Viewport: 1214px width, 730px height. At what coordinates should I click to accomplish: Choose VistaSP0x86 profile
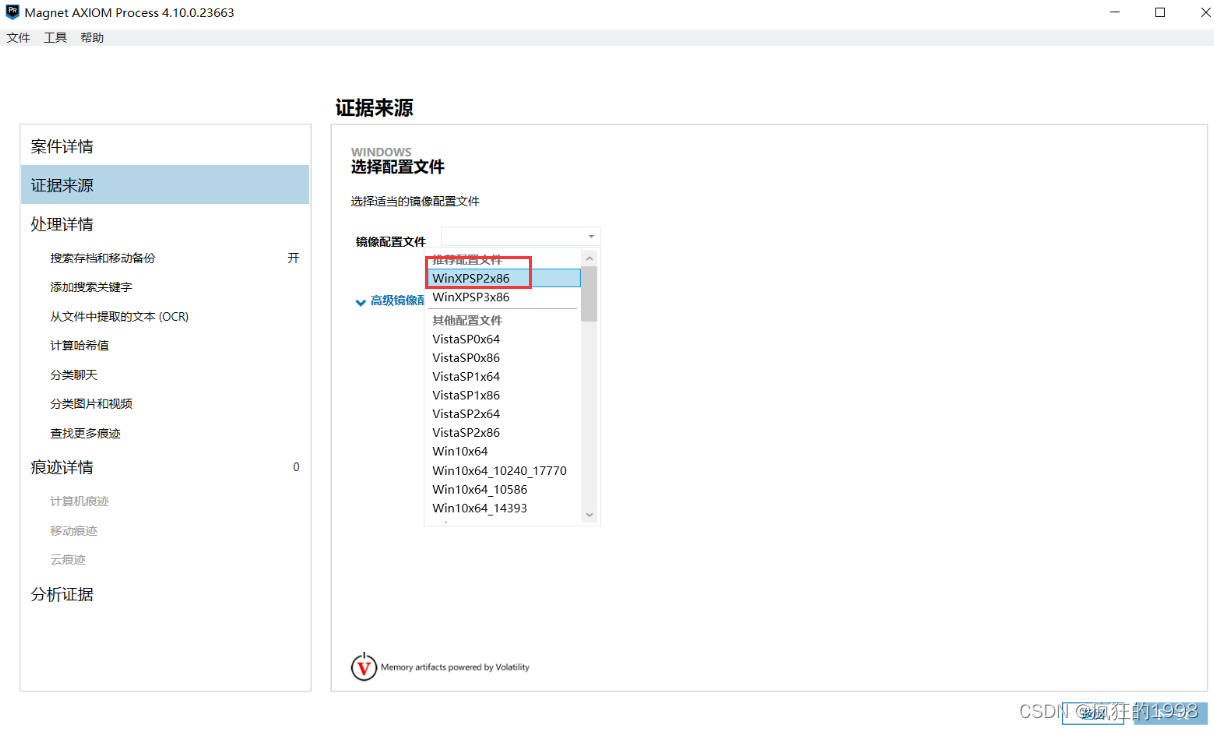503,358
